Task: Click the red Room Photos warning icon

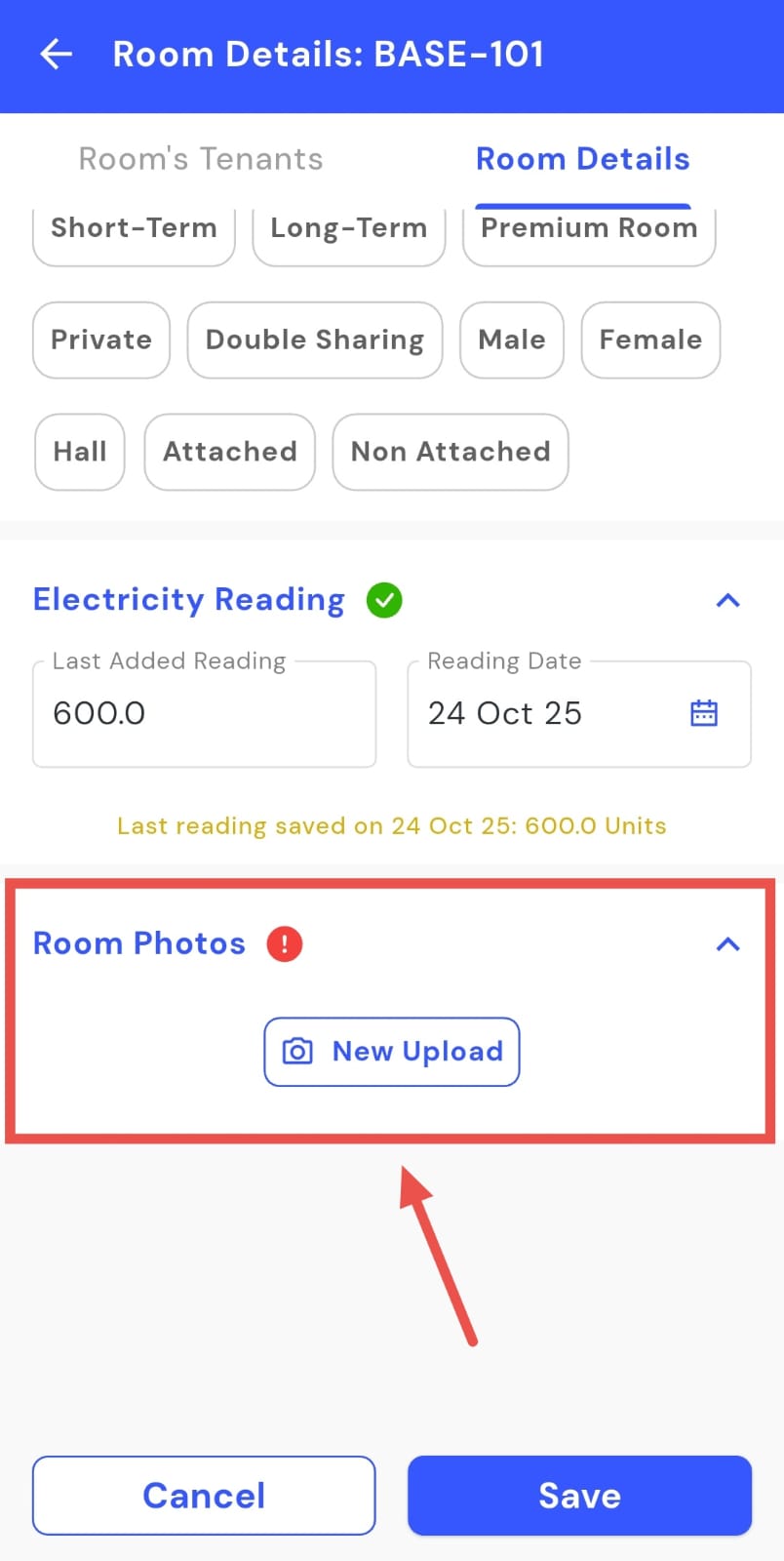Action: (285, 943)
